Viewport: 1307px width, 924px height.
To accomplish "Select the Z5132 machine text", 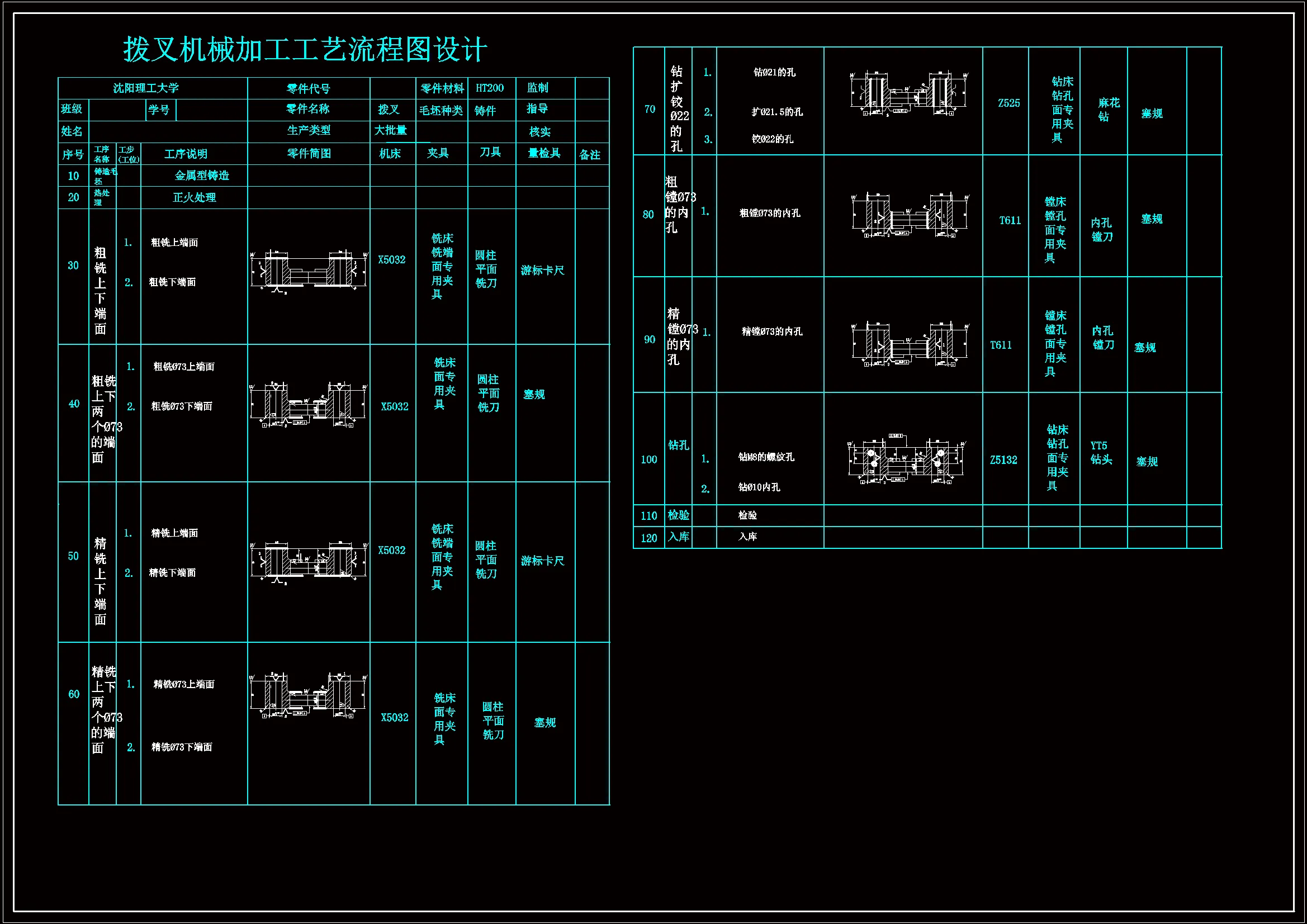I will pyautogui.click(x=1003, y=460).
